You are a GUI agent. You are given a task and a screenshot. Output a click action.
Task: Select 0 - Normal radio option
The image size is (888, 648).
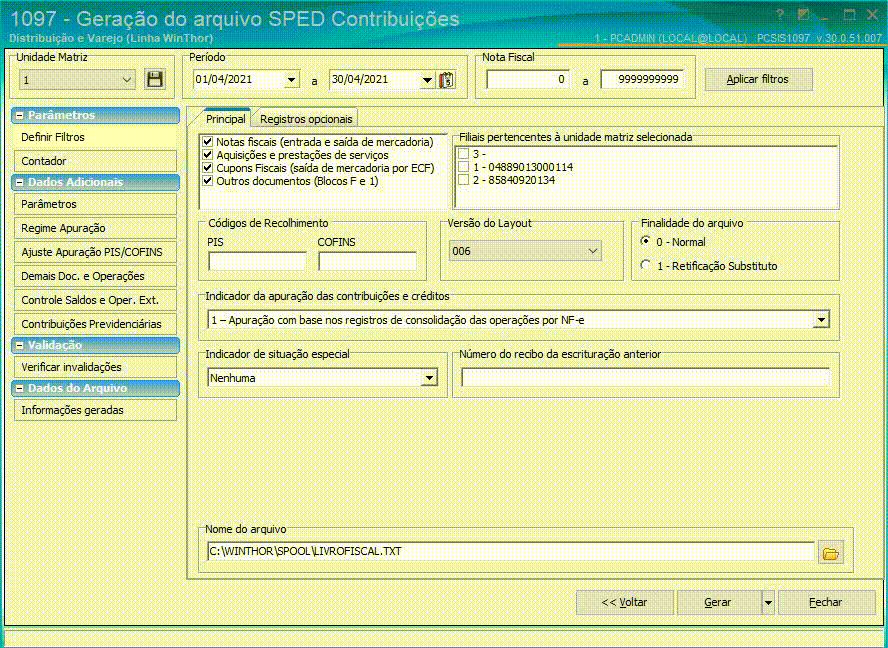[645, 241]
